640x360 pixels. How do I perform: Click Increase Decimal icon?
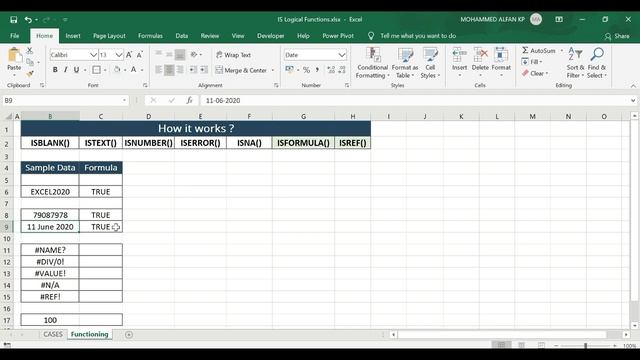click(331, 70)
